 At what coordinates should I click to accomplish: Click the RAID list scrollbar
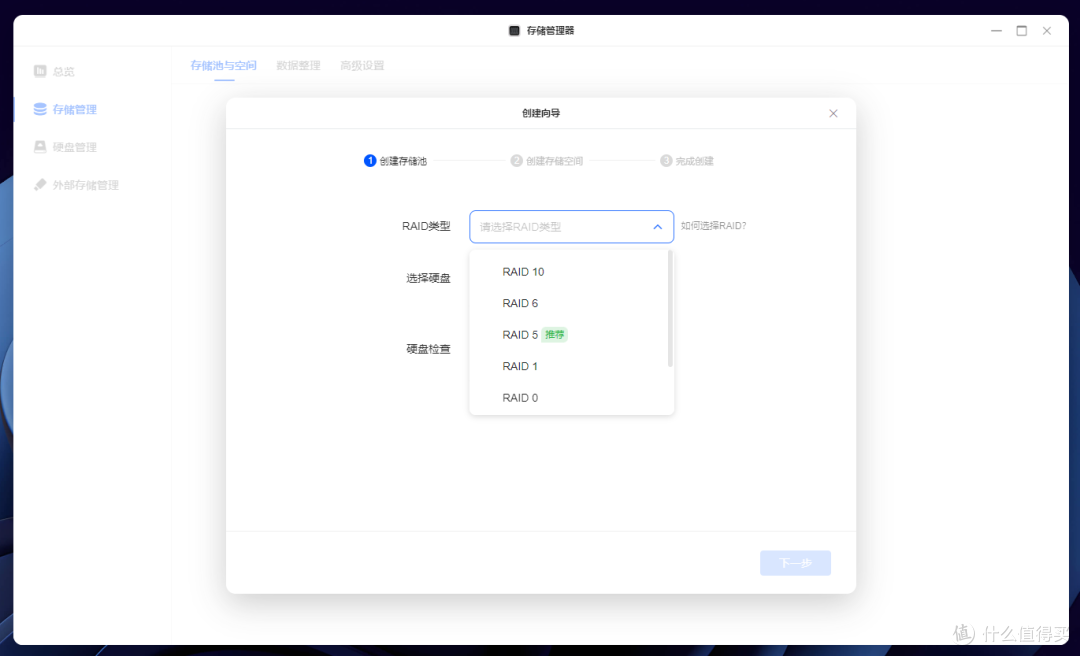click(670, 308)
